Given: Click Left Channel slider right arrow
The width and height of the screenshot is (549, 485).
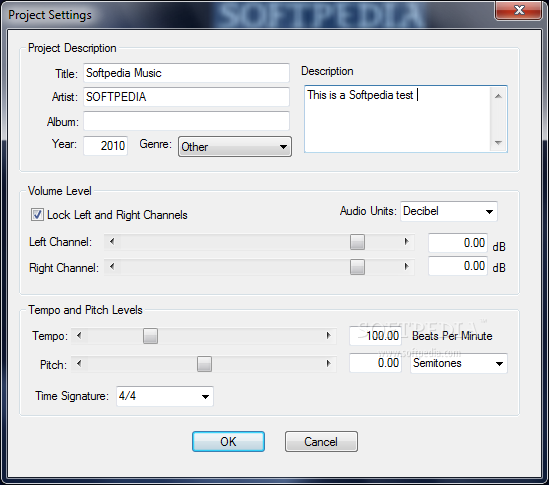Looking at the screenshot, I should (406, 242).
